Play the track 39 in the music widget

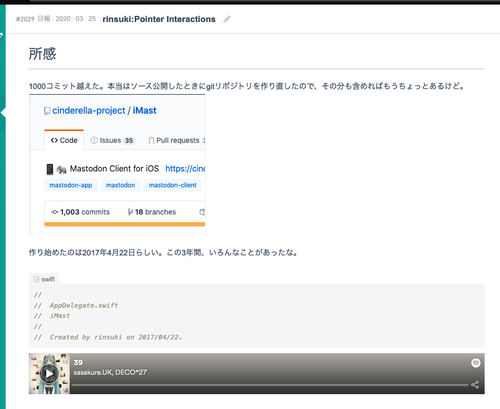49,374
